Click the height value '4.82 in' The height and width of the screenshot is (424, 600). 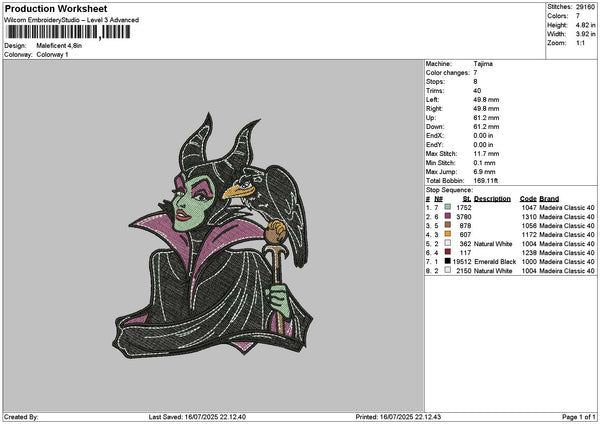[x=585, y=25]
